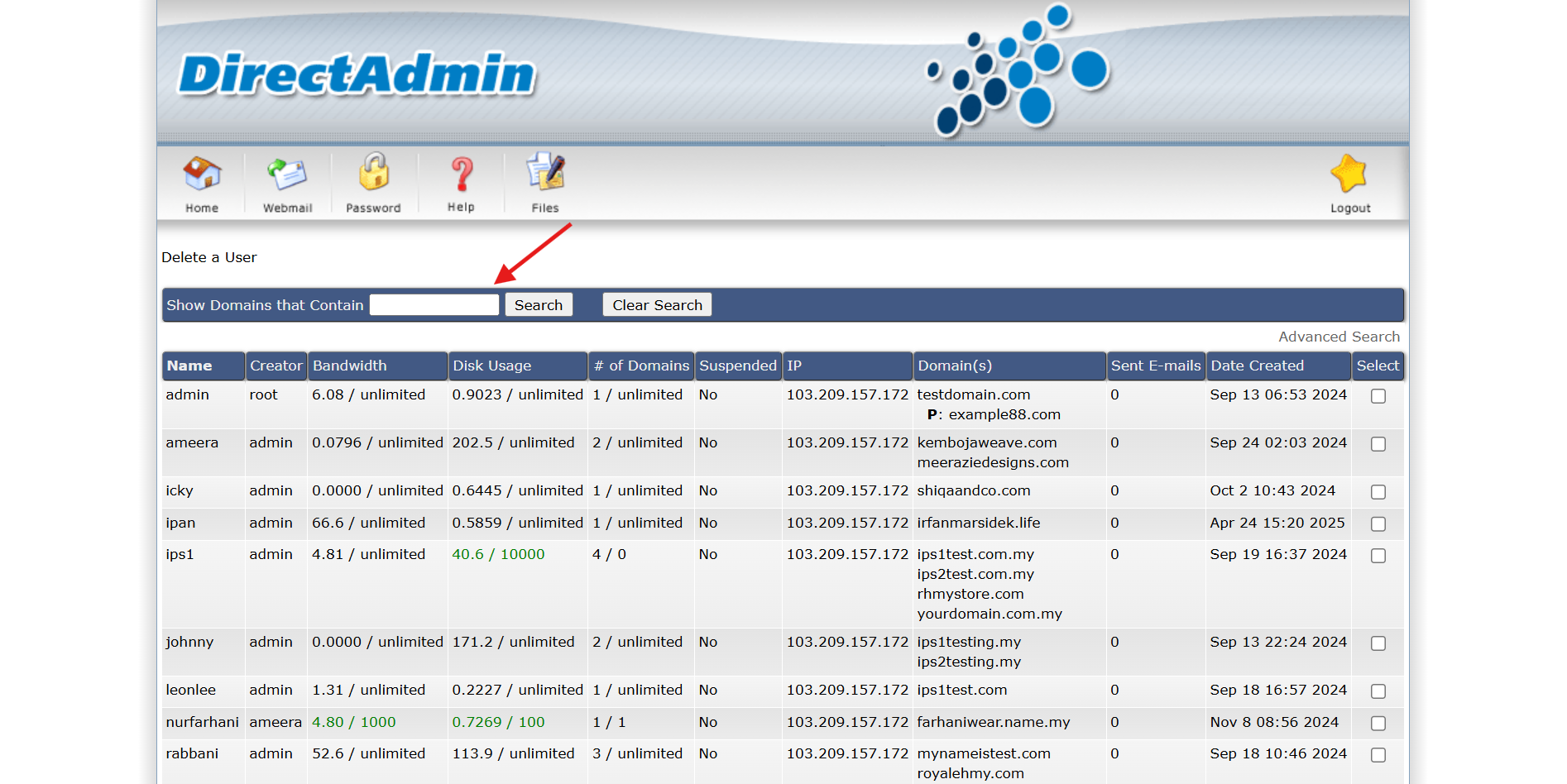
Task: Sort by the Suspended column header
Action: pos(738,366)
